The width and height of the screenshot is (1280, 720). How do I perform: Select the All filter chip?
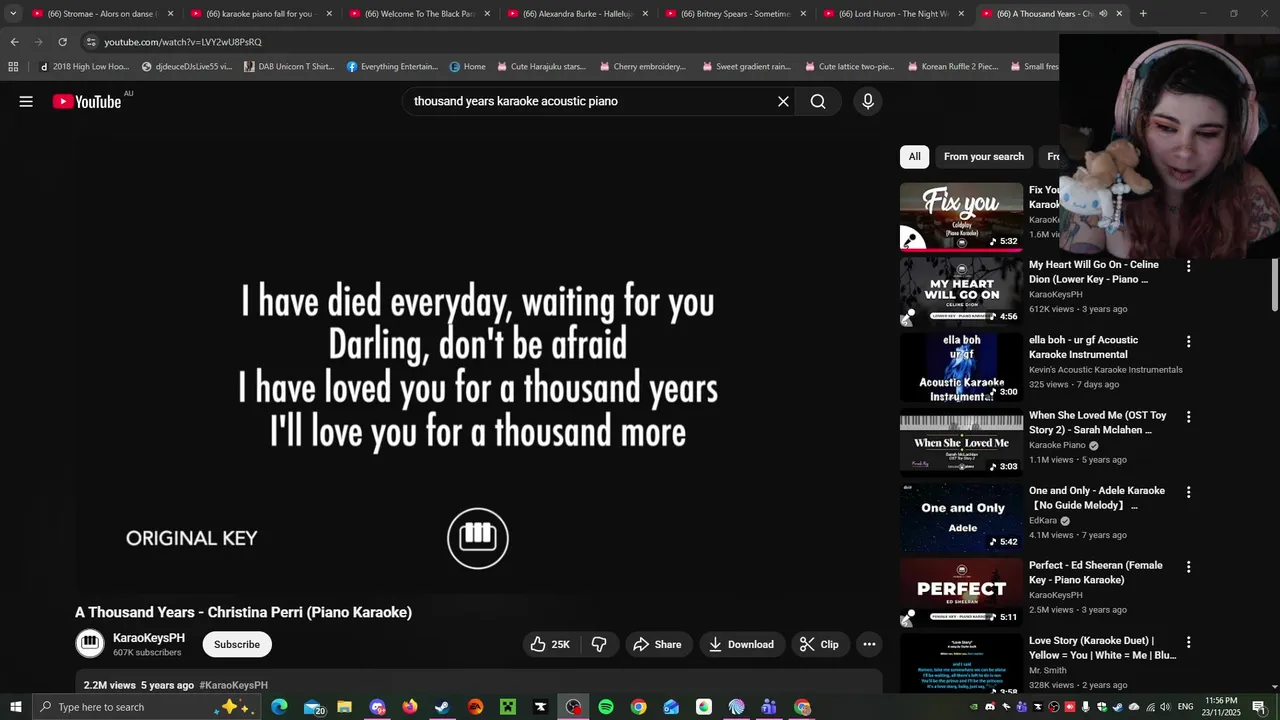914,156
